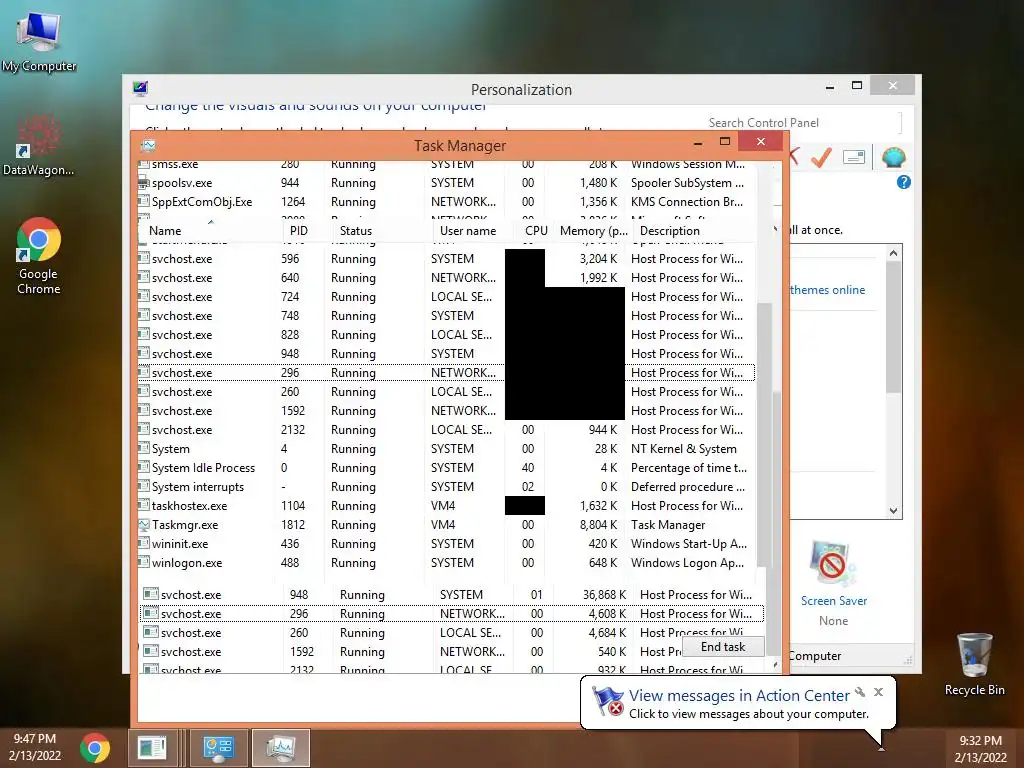This screenshot has height=768, width=1024.
Task: Select svchost.exe with PID 828
Action: click(447, 334)
